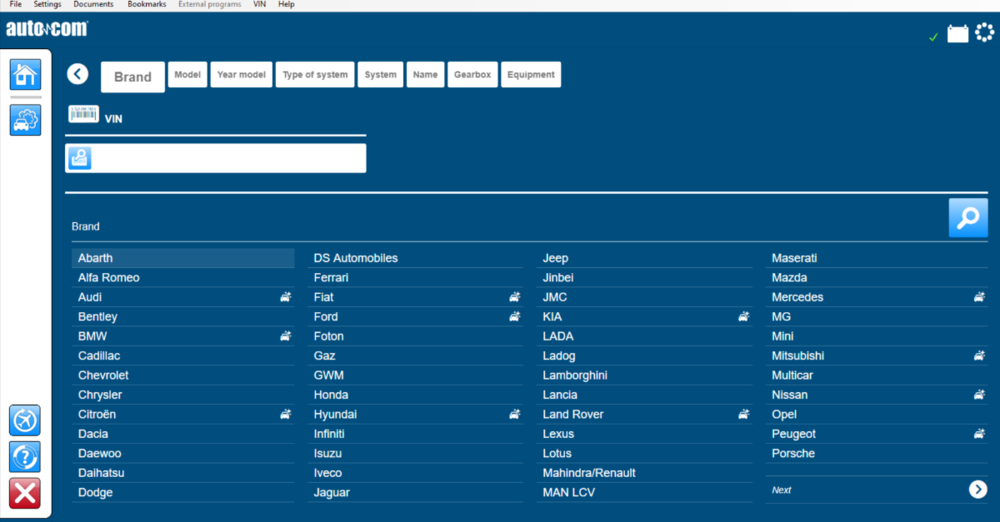The image size is (1000, 522).
Task: Select Ferrari brand
Action: coord(415,278)
